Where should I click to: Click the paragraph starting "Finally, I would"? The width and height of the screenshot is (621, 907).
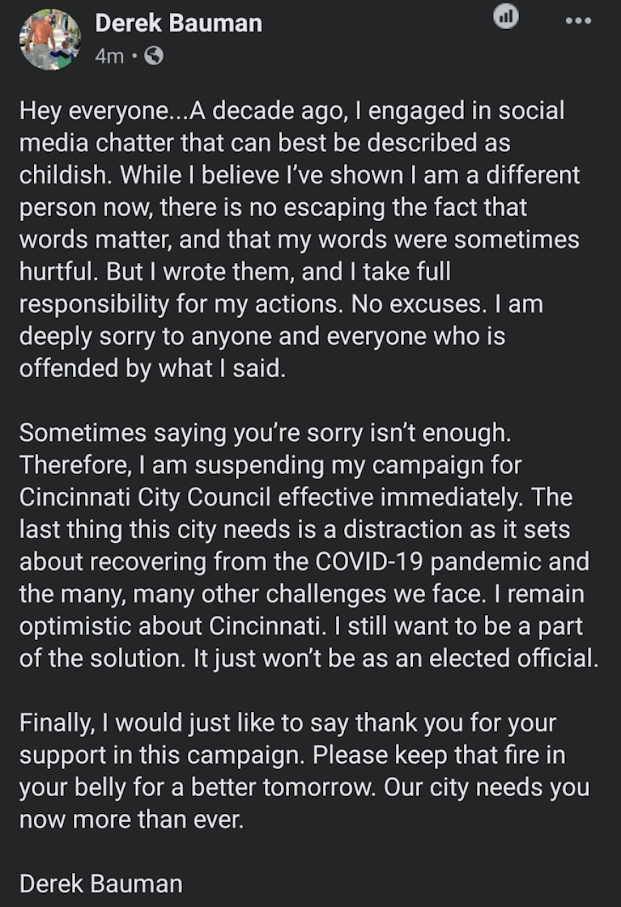305,771
